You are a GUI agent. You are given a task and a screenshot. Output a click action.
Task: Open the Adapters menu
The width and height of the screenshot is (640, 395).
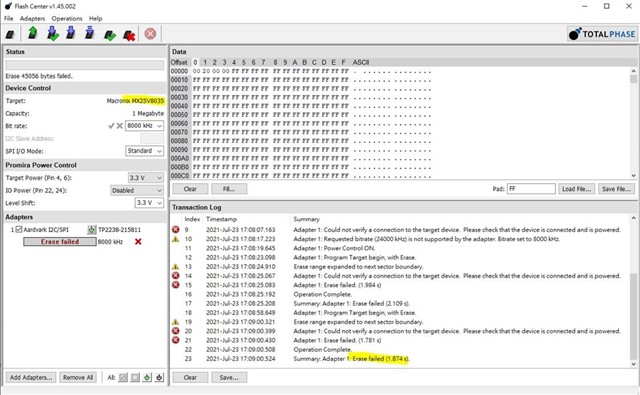[x=32, y=18]
